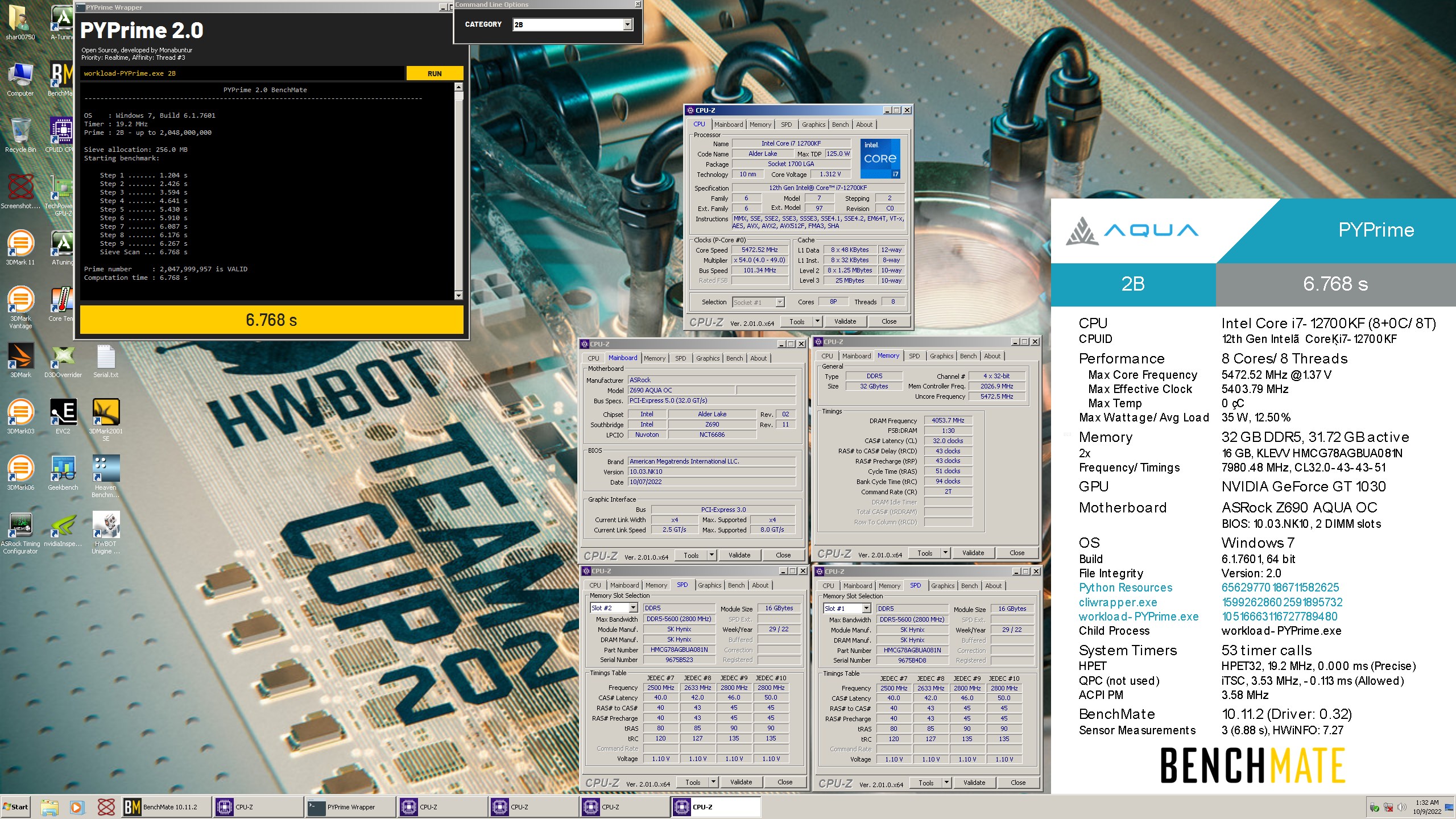The height and width of the screenshot is (819, 1456).
Task: Switch to SPD tab in Memory CPU-Z window
Action: [914, 356]
